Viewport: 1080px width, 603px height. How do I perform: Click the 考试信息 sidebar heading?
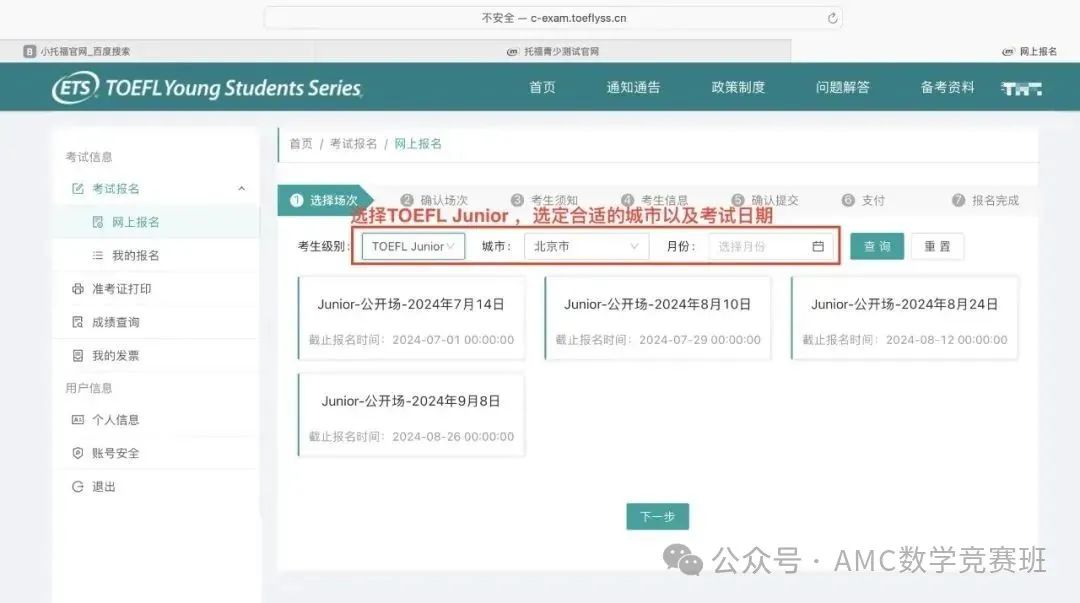click(89, 157)
